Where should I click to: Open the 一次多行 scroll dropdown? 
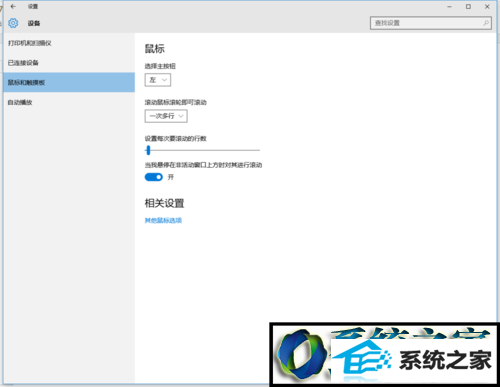[x=166, y=116]
